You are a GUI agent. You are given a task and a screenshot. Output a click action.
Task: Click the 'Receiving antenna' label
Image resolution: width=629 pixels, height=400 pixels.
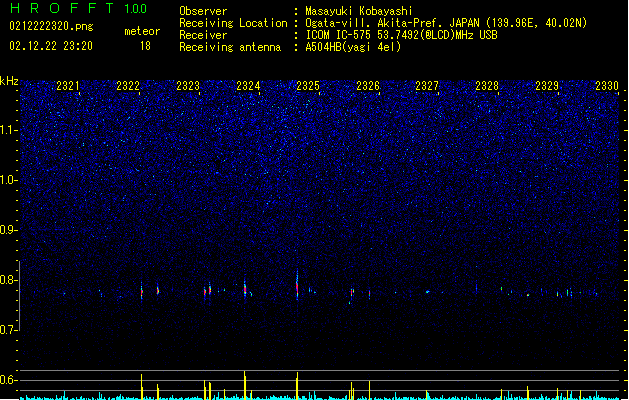pyautogui.click(x=230, y=47)
